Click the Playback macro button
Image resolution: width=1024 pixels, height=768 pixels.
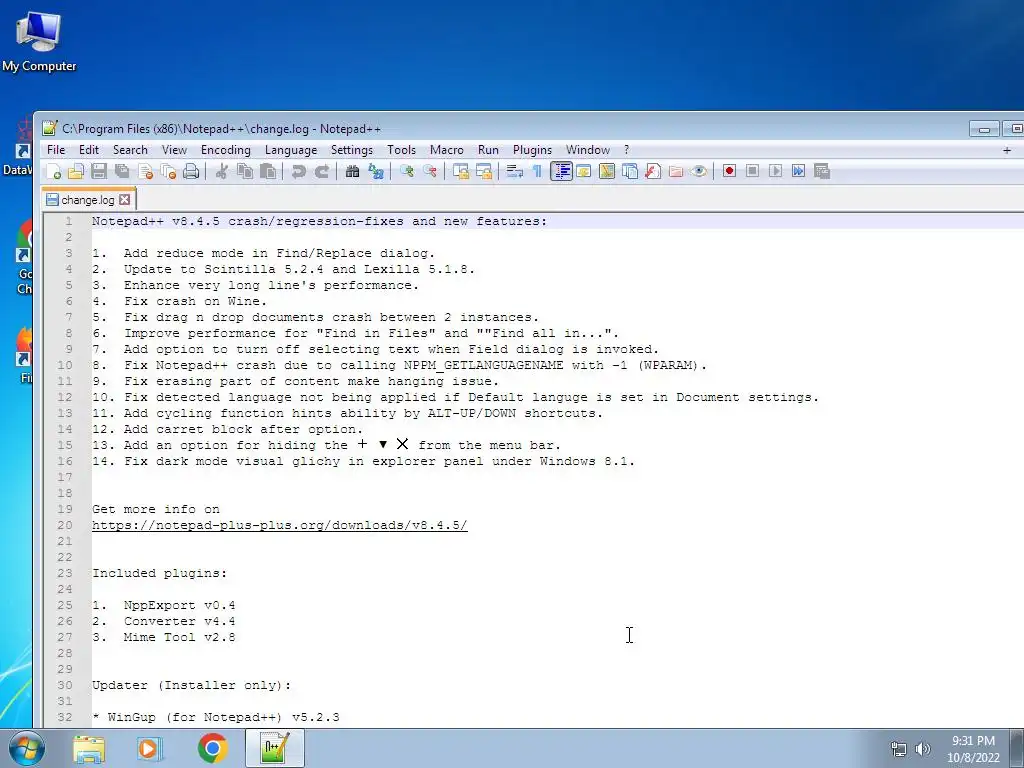tap(775, 171)
